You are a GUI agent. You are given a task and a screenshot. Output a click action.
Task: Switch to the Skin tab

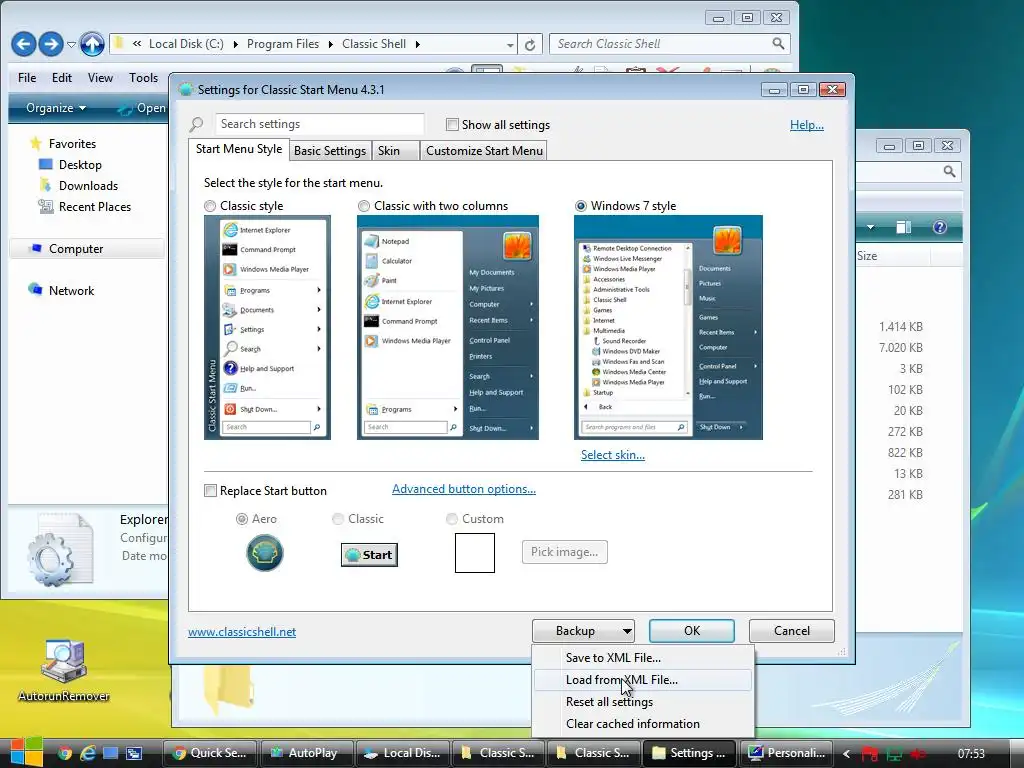395,151
